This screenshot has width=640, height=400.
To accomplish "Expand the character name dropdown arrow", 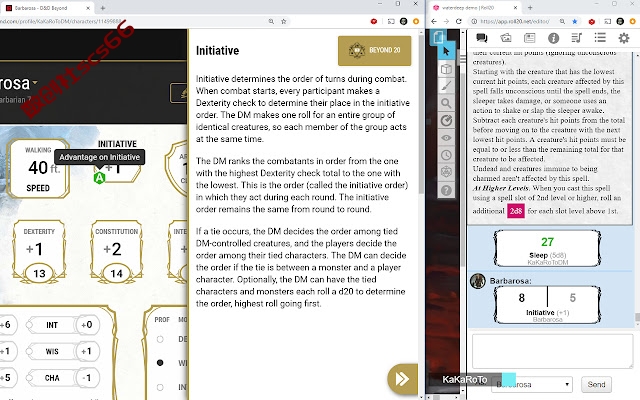I will click(35, 82).
